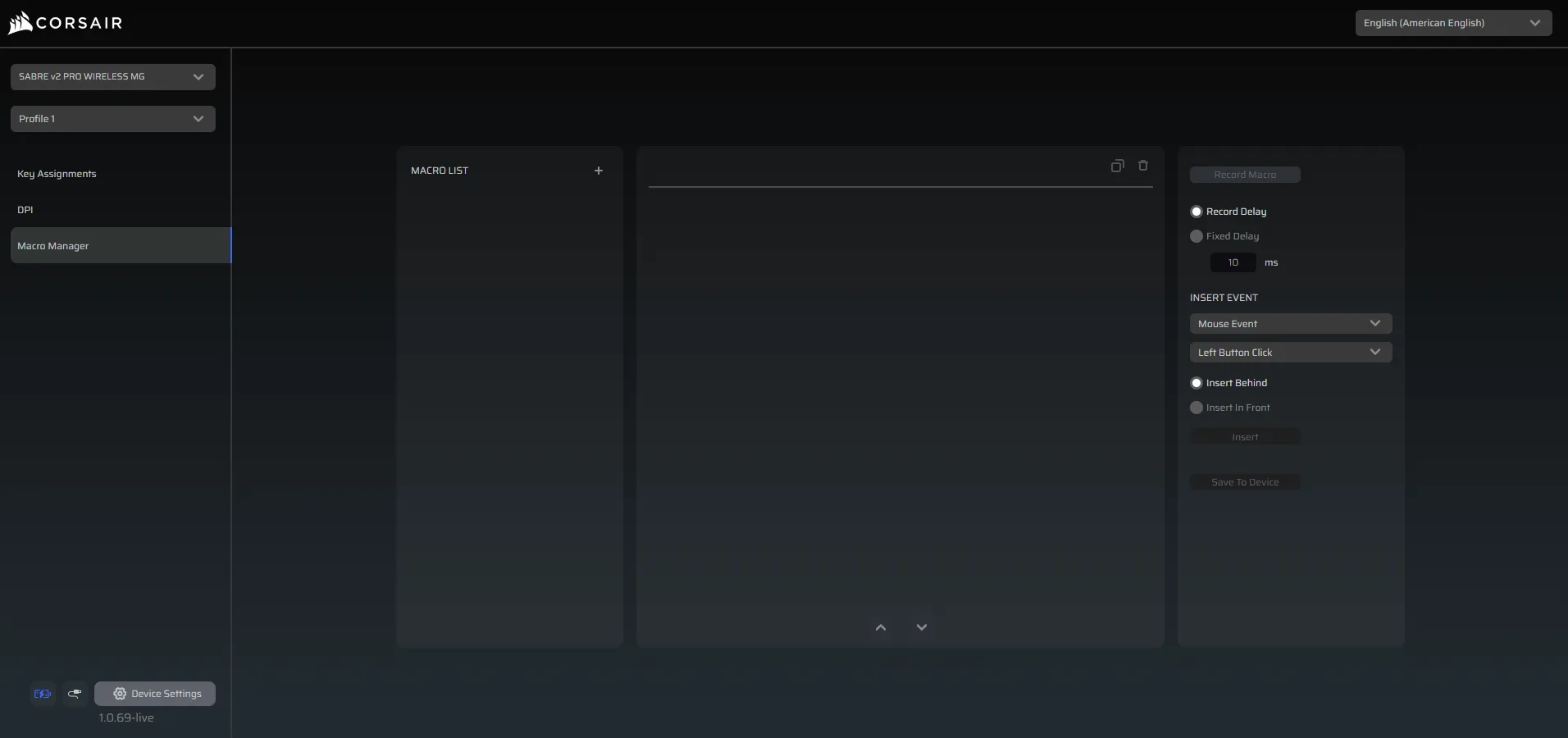Delete macro using the trash icon

click(1143, 166)
